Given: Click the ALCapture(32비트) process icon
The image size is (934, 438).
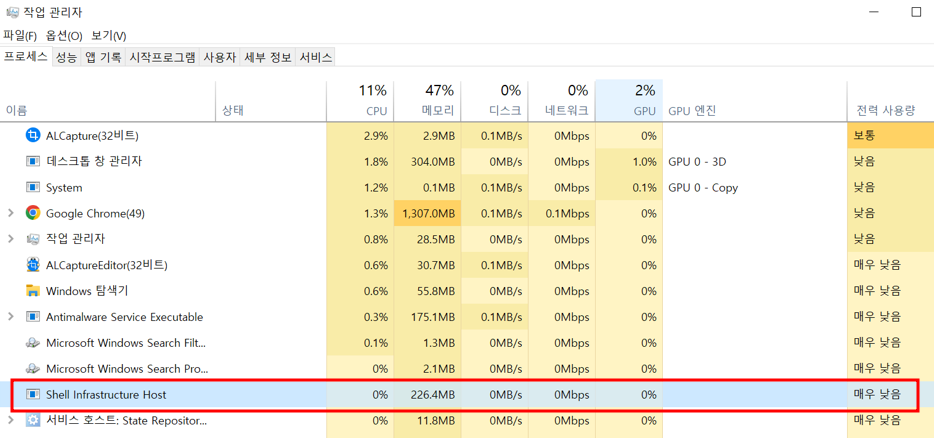Looking at the screenshot, I should [32, 136].
